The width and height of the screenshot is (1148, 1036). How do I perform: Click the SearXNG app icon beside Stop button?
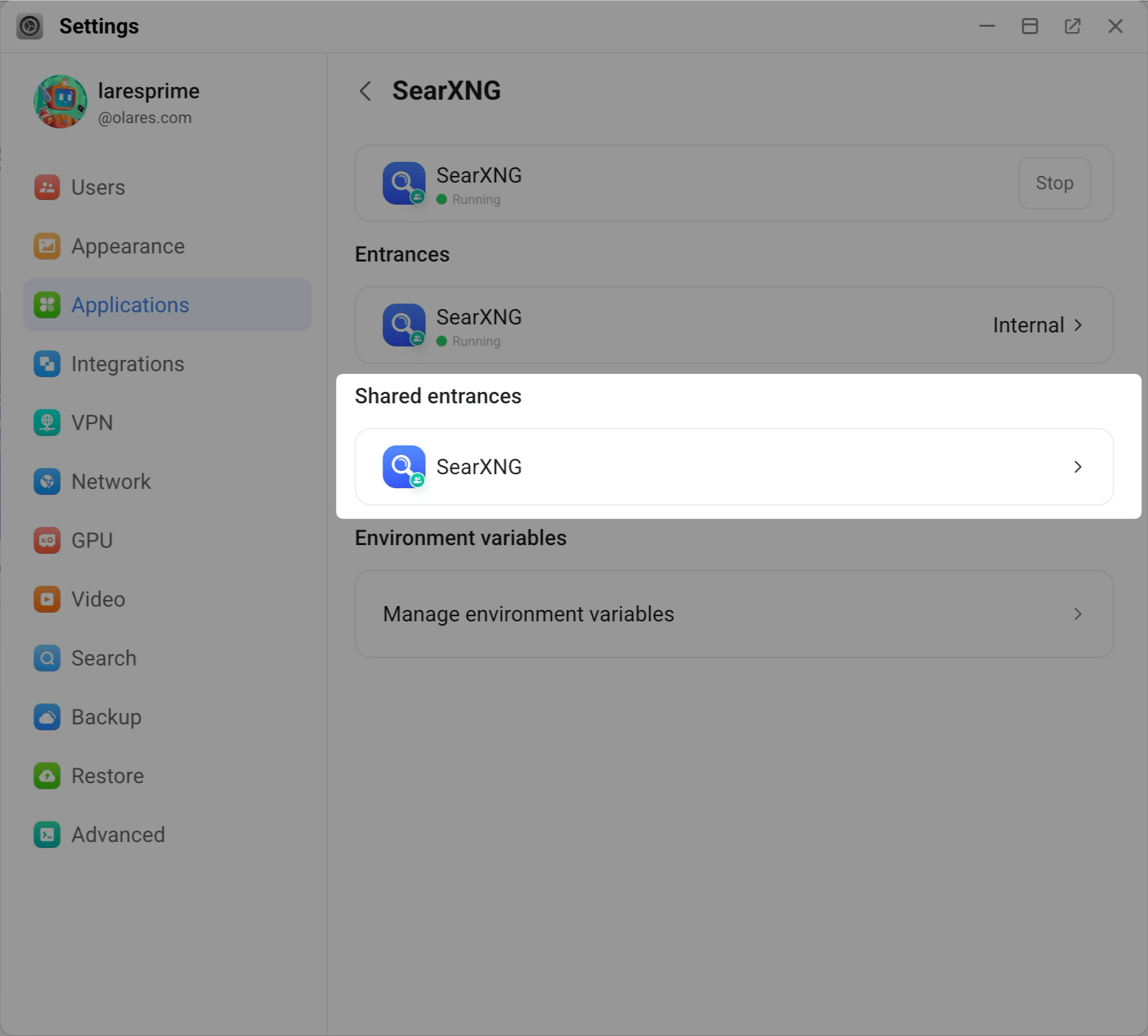point(404,183)
